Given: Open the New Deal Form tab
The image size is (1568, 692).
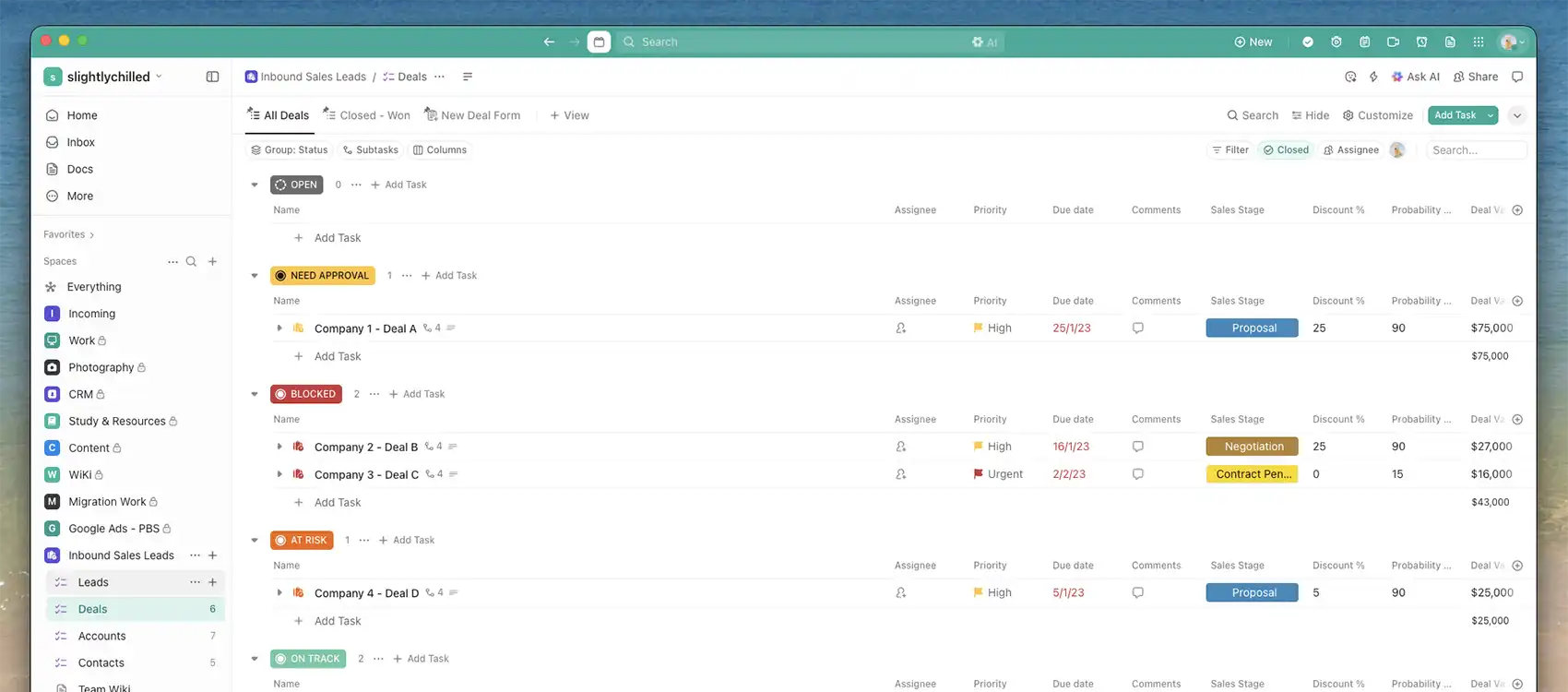Looking at the screenshot, I should click(472, 115).
